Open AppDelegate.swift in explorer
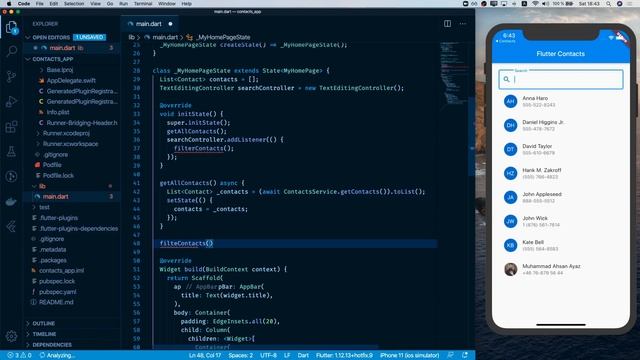640x360 pixels. click(71, 80)
